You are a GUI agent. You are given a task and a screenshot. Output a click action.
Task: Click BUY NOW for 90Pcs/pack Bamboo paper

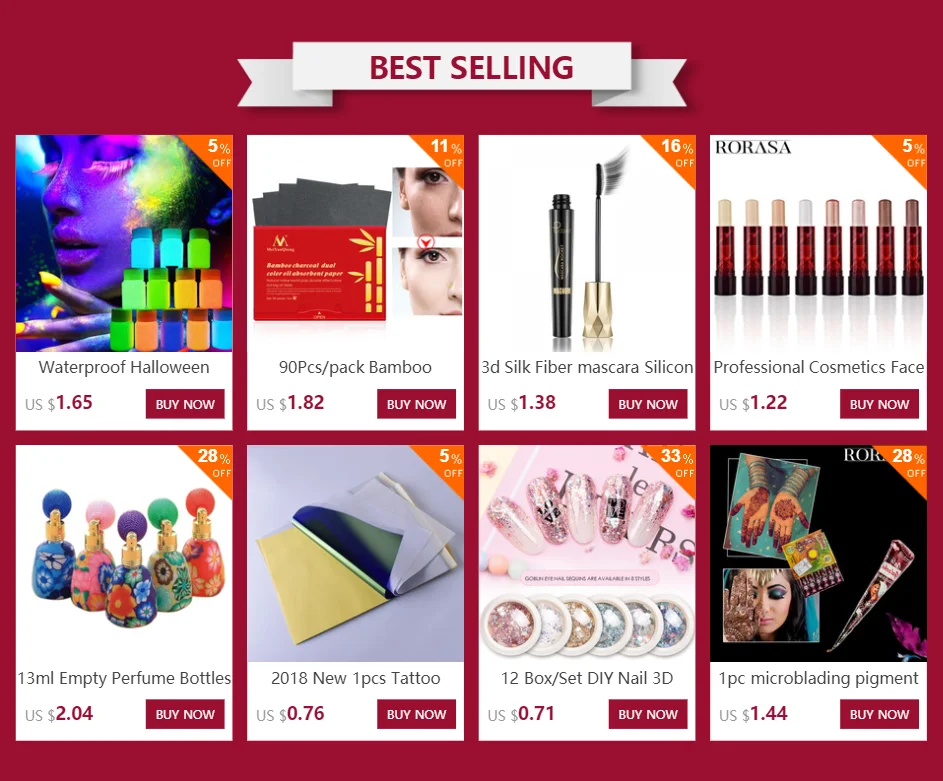click(416, 404)
